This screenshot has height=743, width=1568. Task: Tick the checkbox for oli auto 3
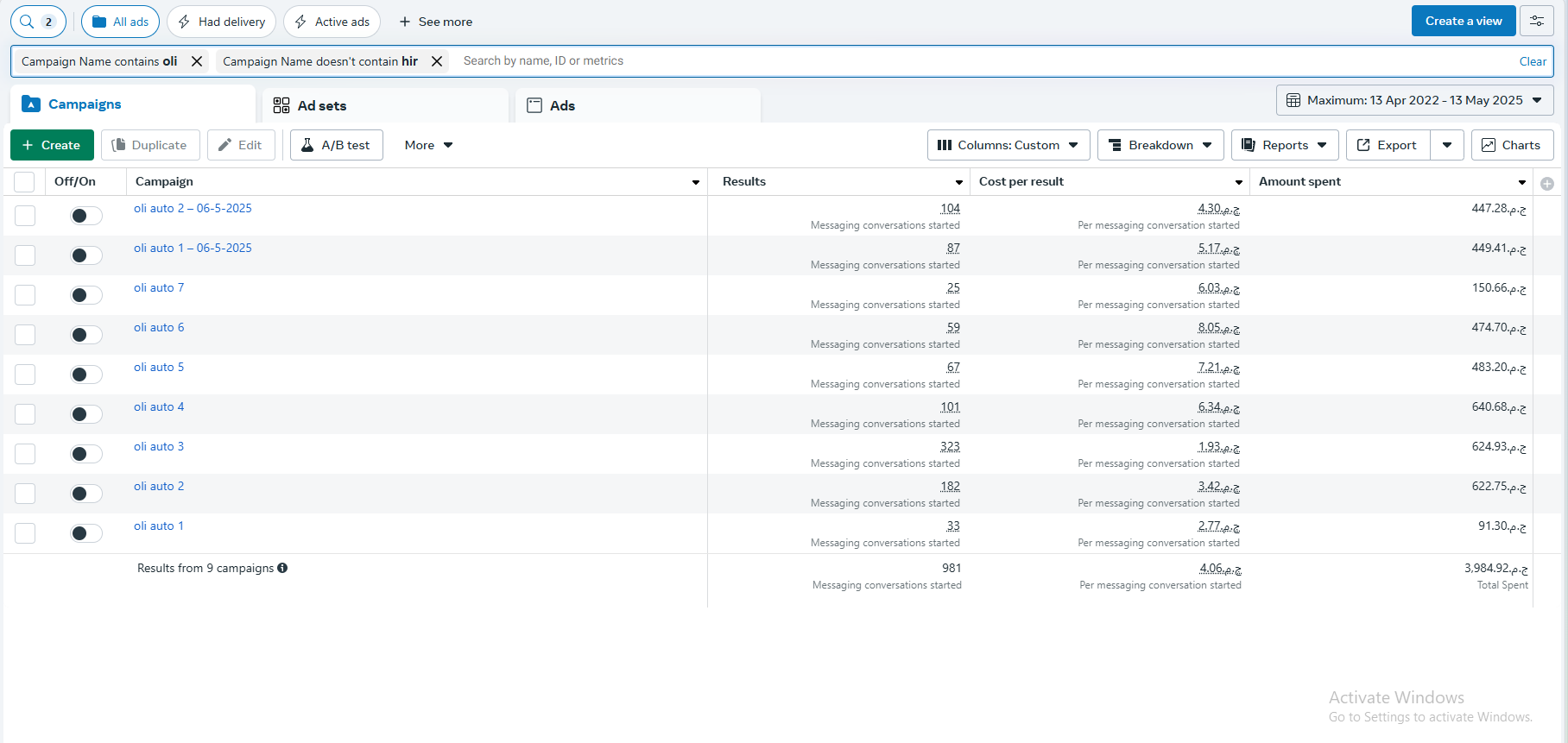[25, 454]
